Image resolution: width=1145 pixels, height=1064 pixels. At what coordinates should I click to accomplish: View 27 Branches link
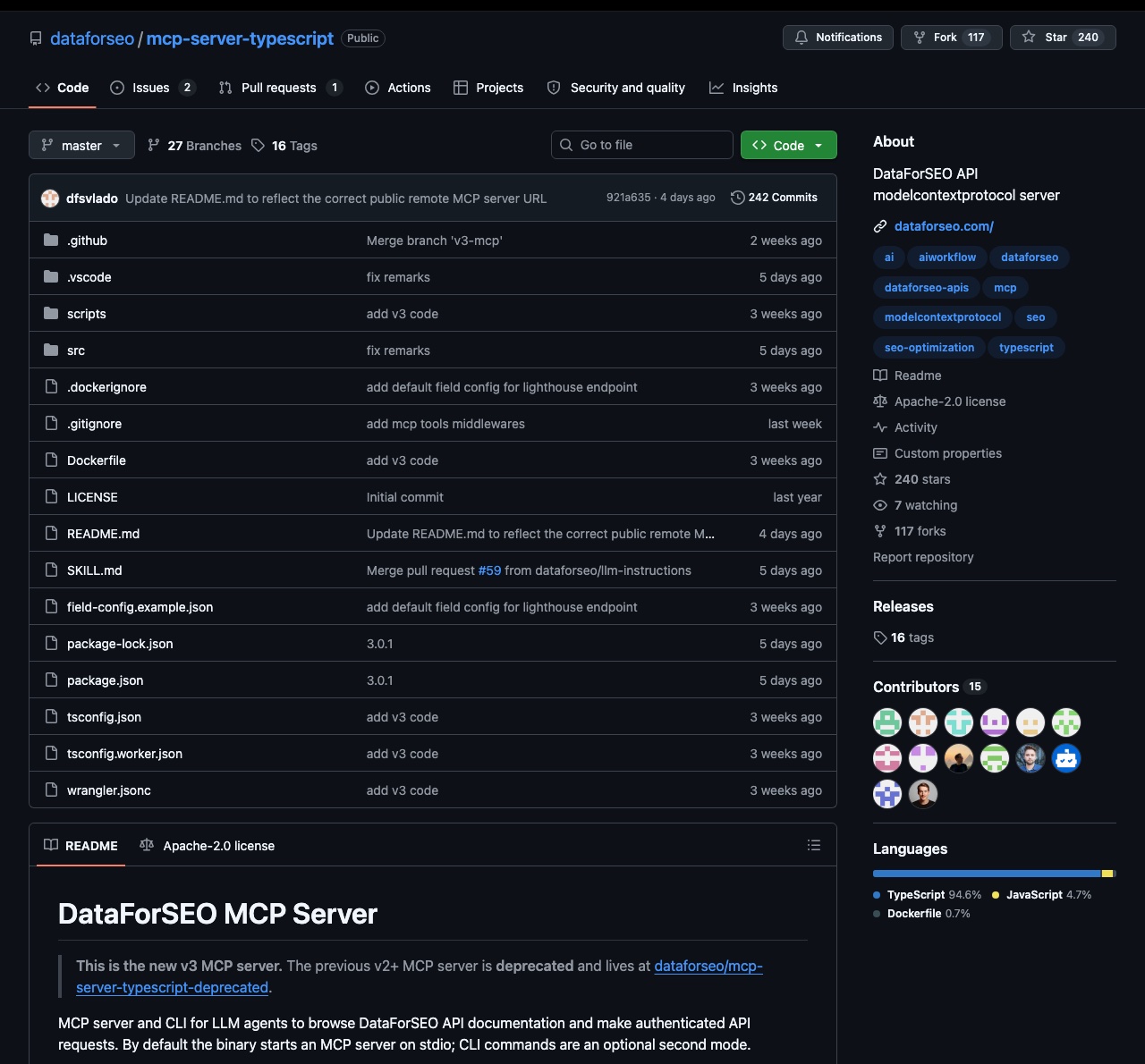click(194, 146)
